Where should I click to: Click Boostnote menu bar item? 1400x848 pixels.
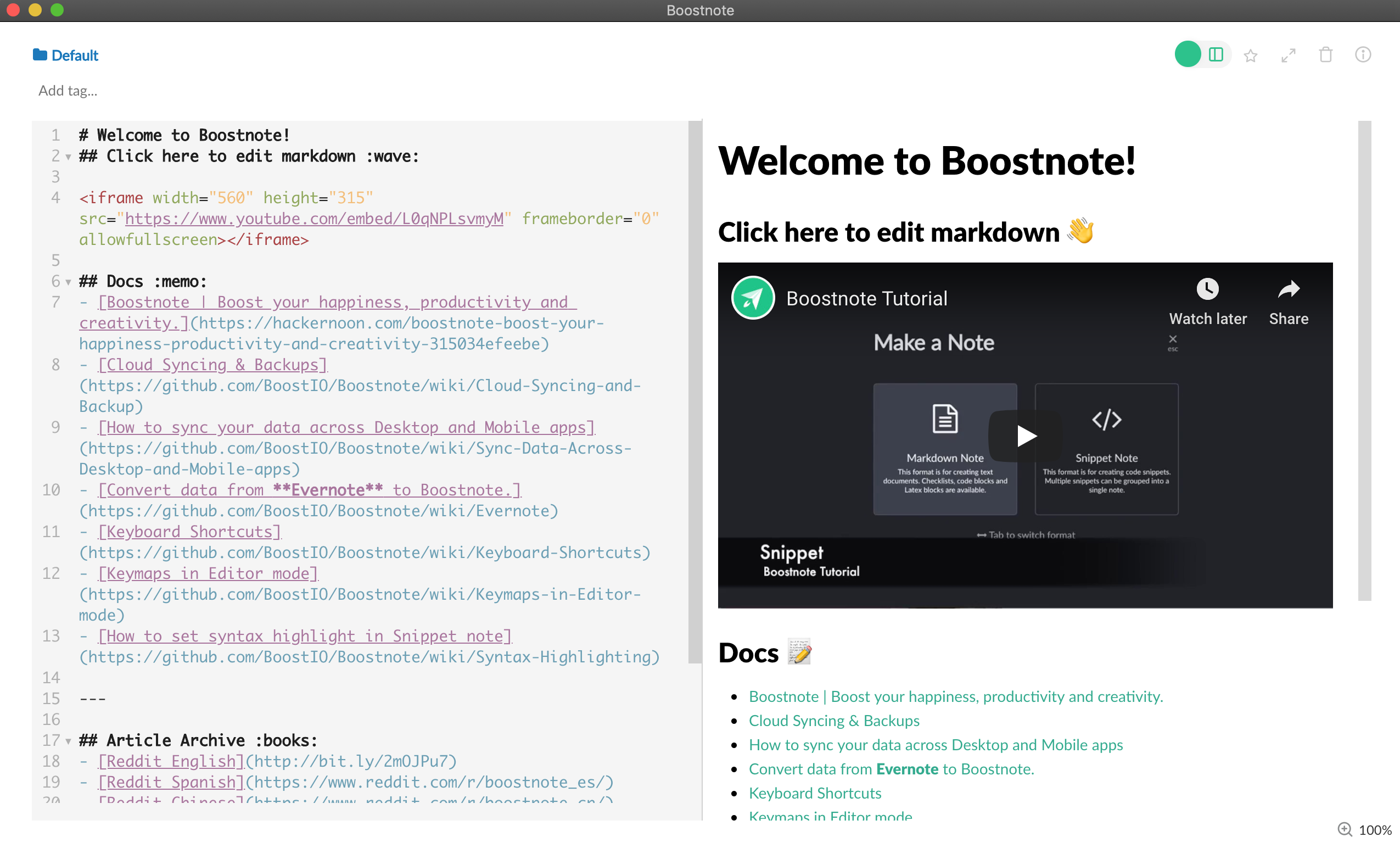(x=700, y=10)
